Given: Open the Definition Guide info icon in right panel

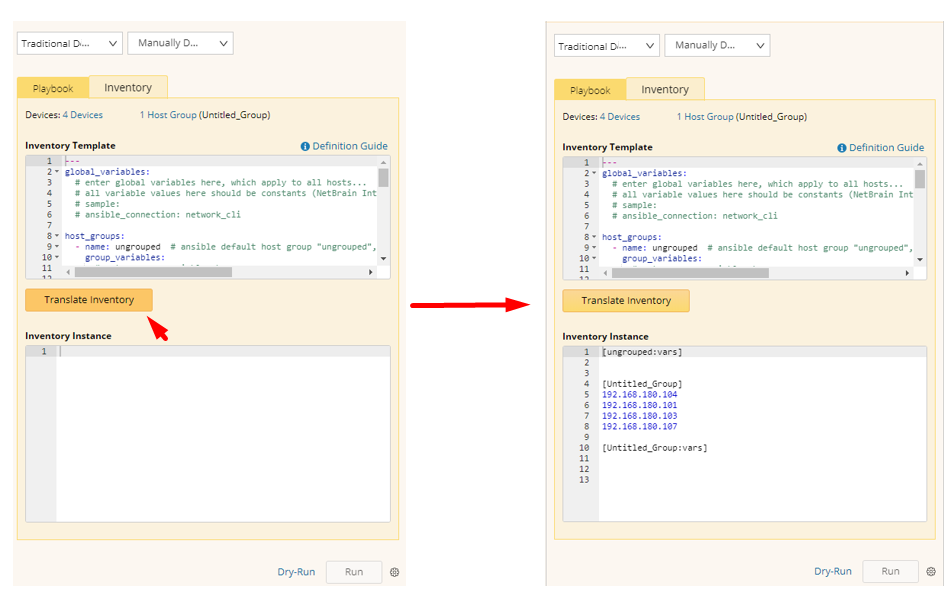Looking at the screenshot, I should coord(842,148).
